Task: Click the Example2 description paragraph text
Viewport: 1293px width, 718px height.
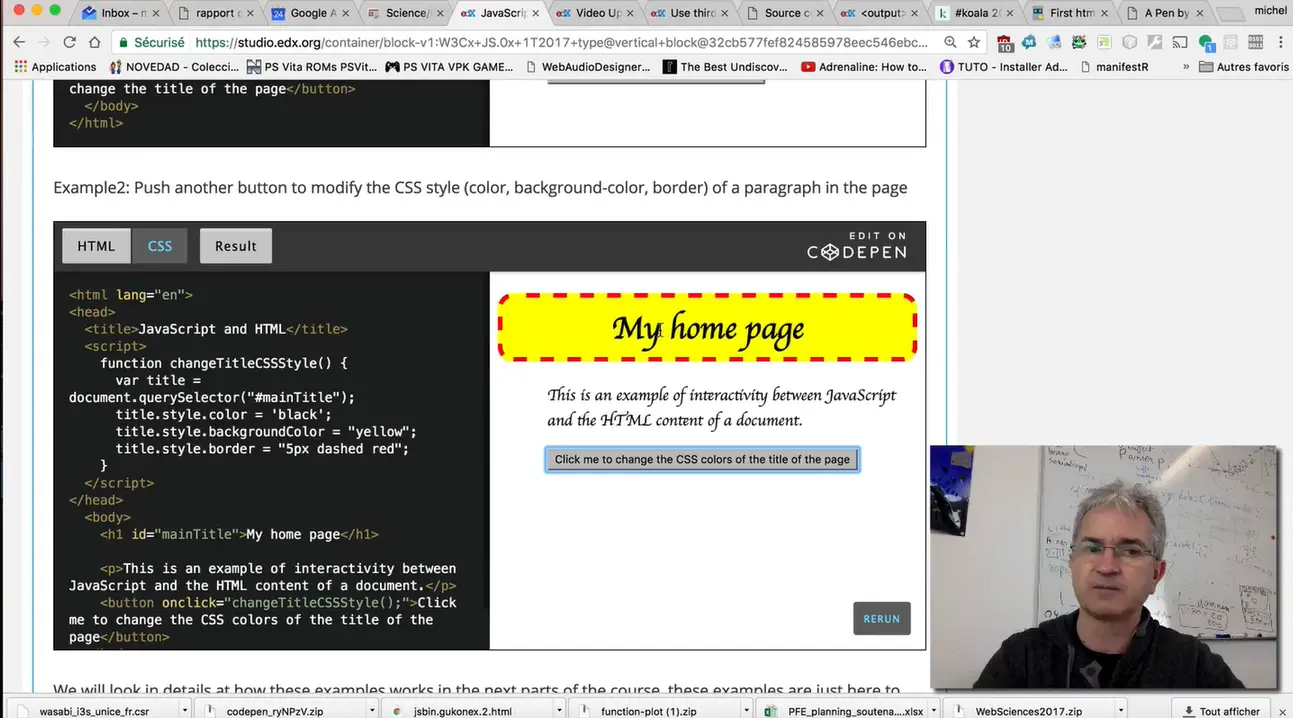Action: pos(480,187)
